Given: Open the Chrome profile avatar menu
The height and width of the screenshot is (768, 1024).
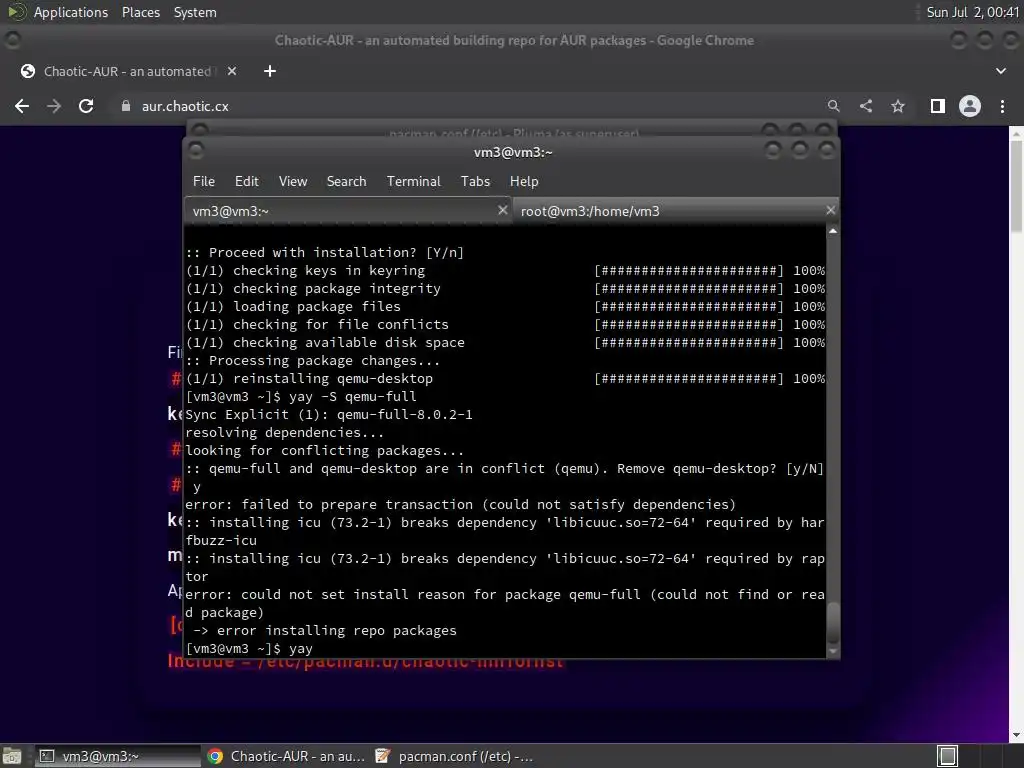Looking at the screenshot, I should tap(970, 106).
